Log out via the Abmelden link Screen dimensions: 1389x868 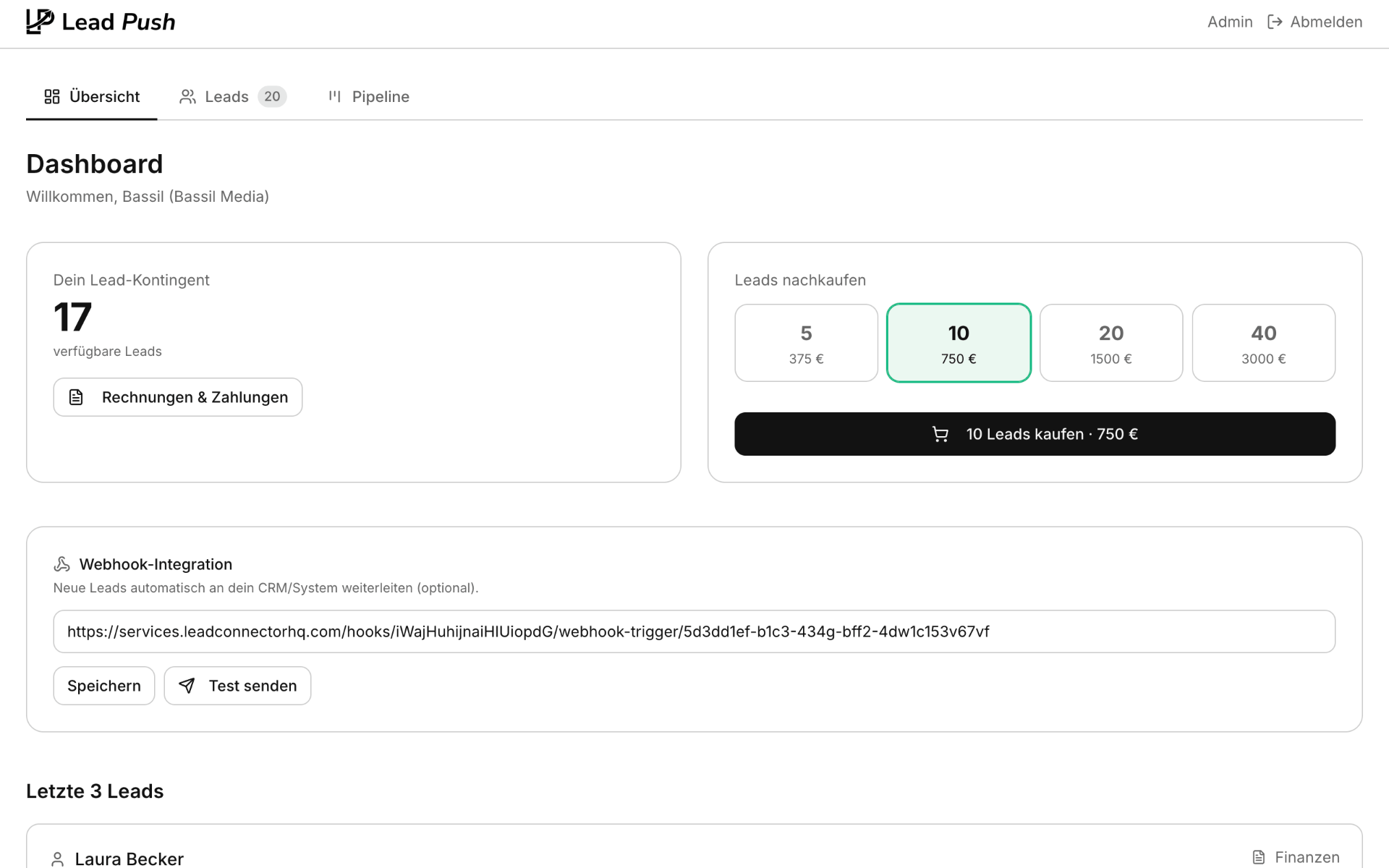1314,22
